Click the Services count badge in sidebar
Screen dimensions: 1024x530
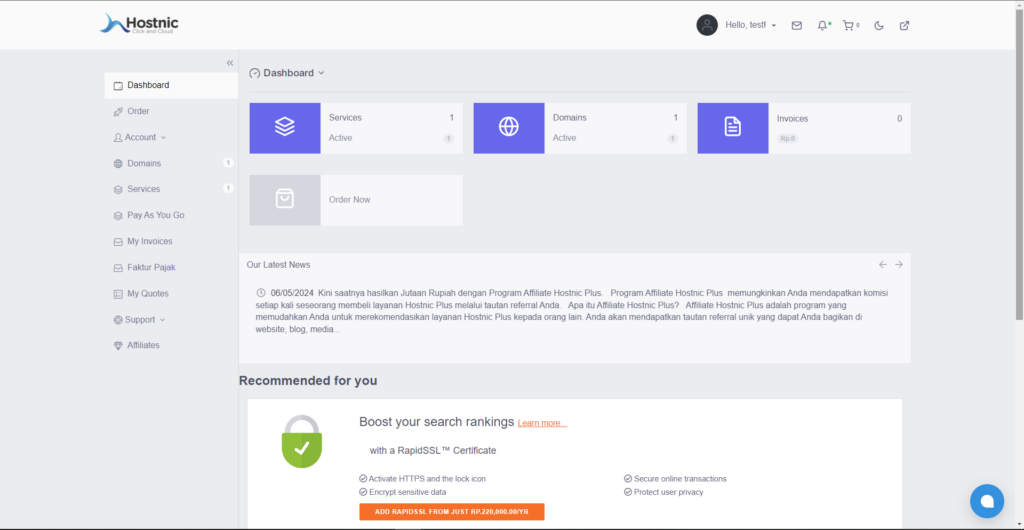tap(228, 188)
